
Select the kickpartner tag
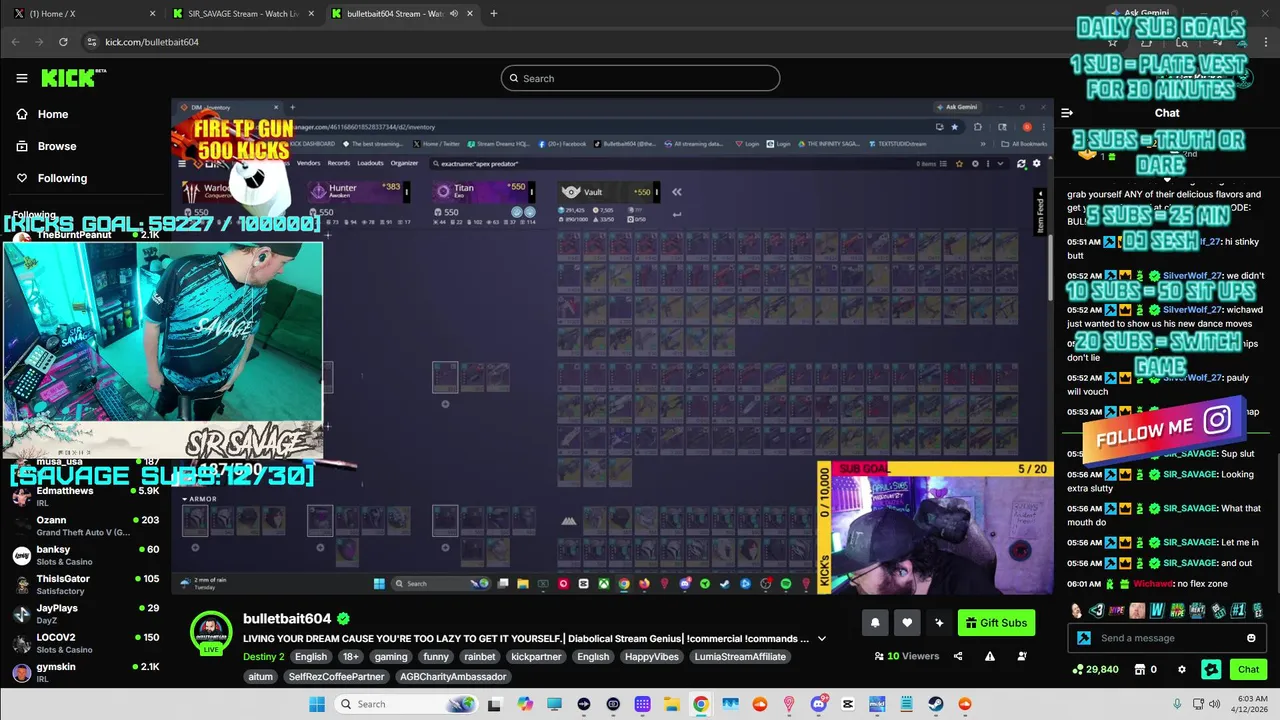tap(535, 657)
